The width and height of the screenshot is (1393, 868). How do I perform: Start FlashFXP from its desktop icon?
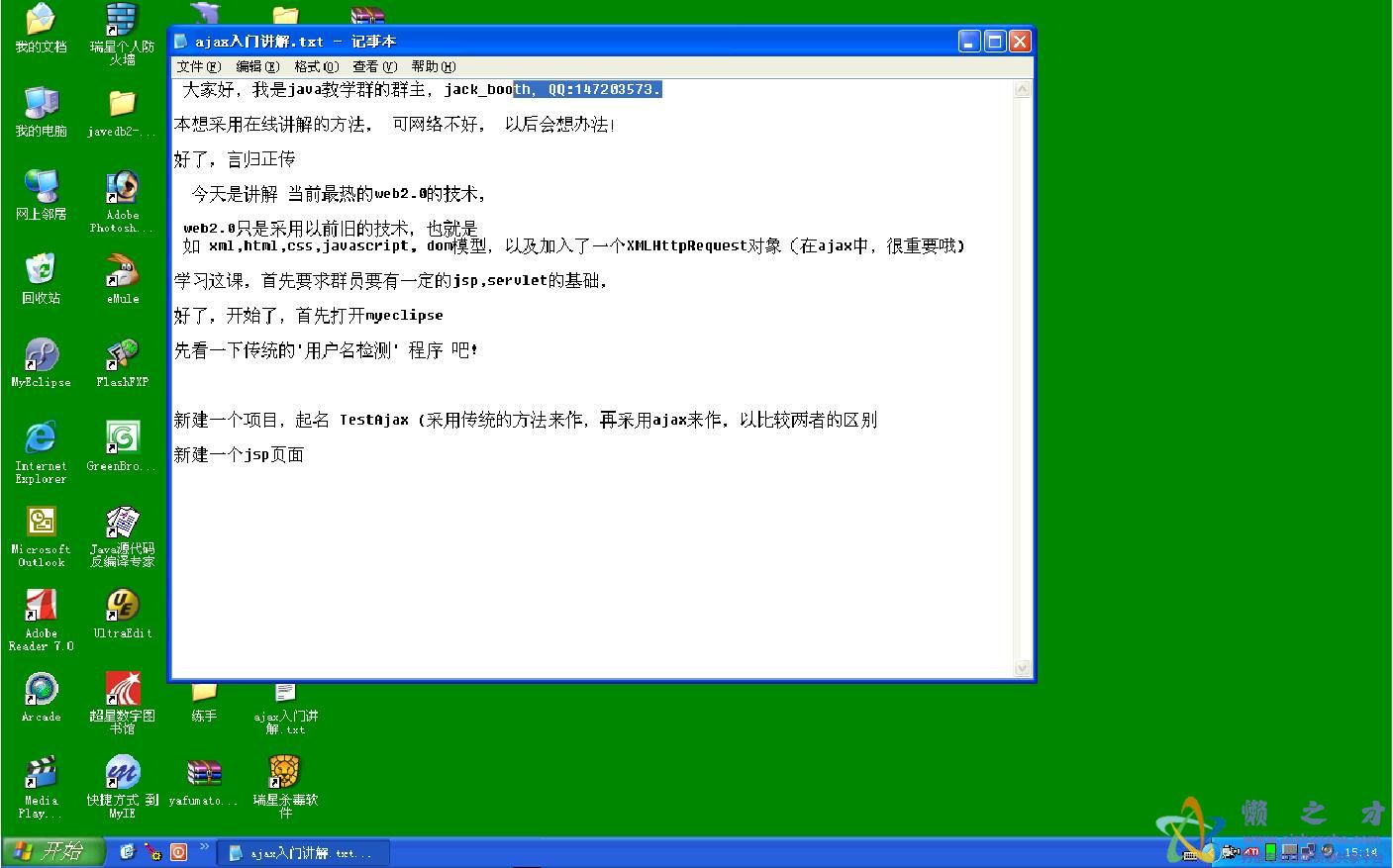121,354
